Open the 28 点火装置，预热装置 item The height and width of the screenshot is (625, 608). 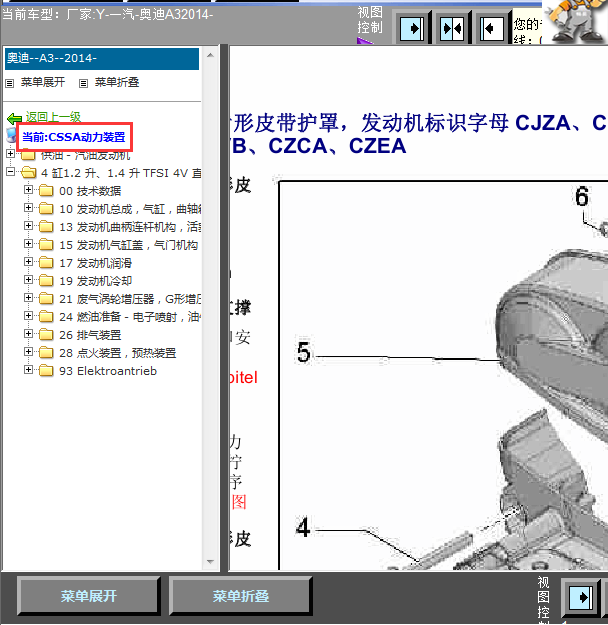coord(118,353)
